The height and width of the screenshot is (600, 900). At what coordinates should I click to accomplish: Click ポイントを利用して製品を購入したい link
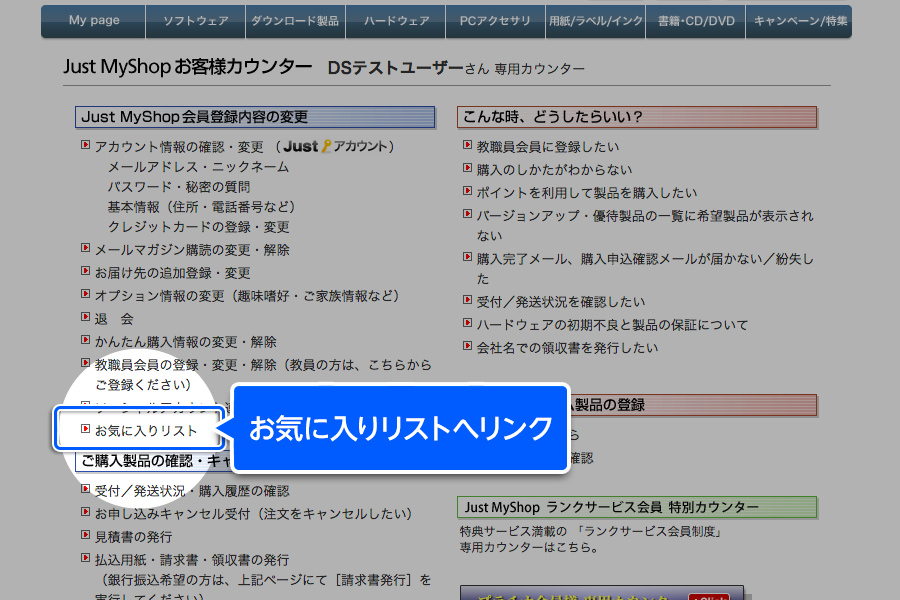coord(587,193)
